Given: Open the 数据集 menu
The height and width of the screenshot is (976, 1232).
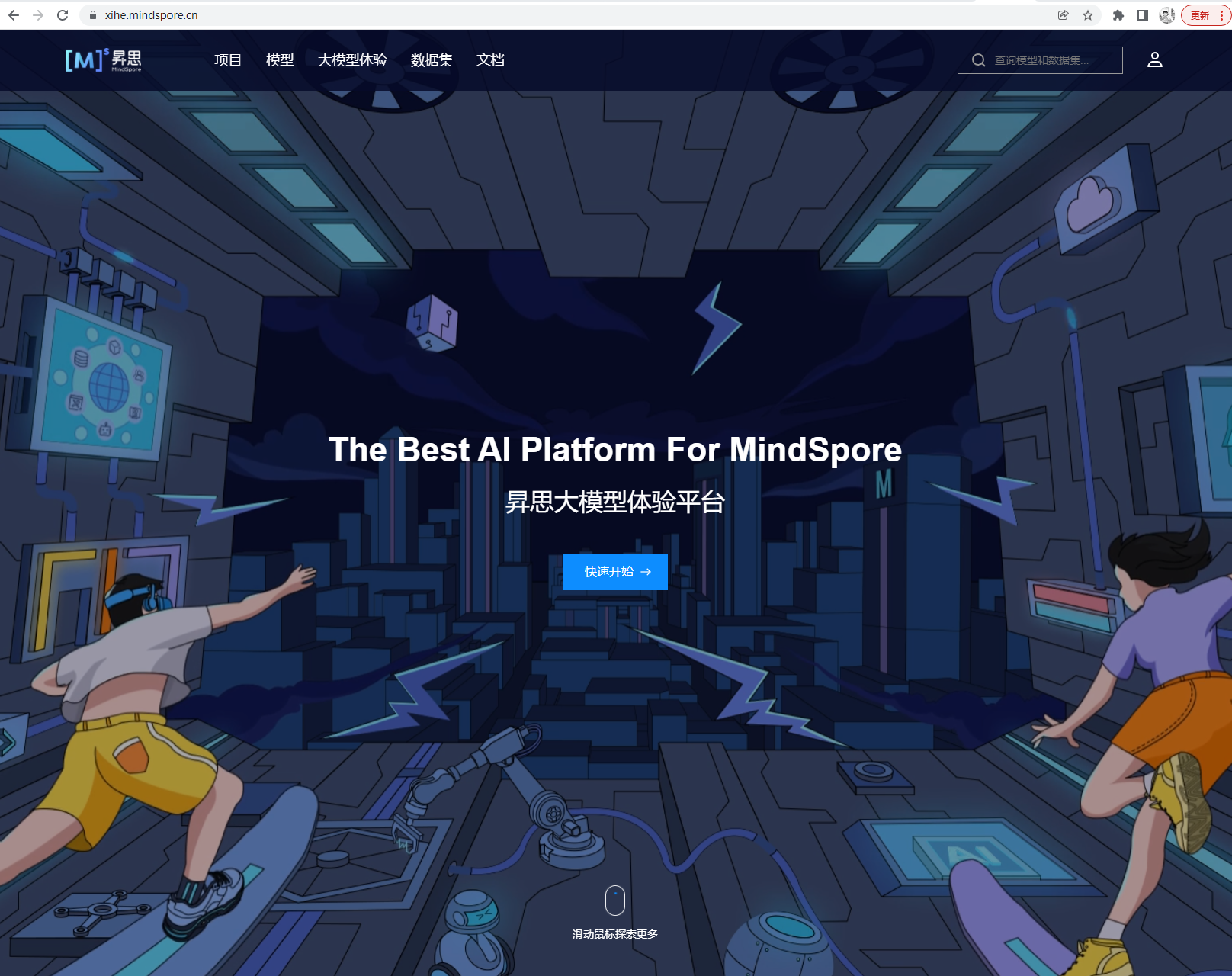Looking at the screenshot, I should [432, 60].
